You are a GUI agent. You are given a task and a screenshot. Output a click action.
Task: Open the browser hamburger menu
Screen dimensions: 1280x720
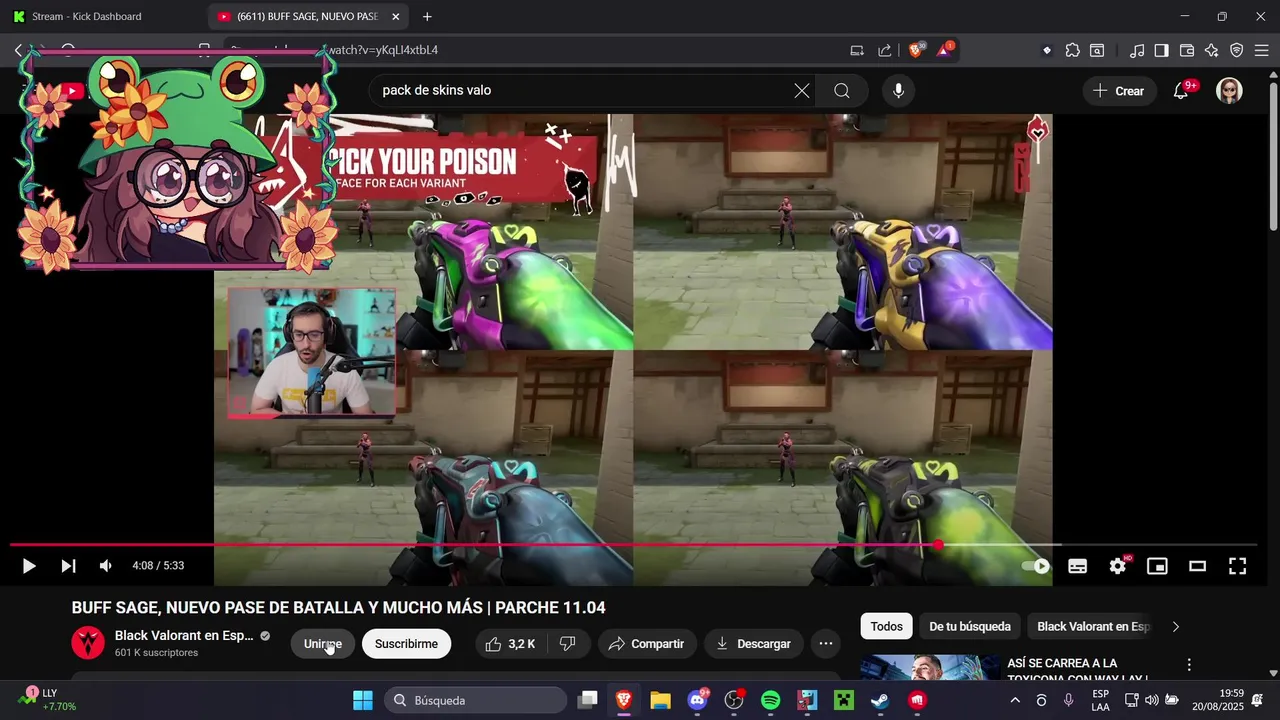pyautogui.click(x=1262, y=50)
